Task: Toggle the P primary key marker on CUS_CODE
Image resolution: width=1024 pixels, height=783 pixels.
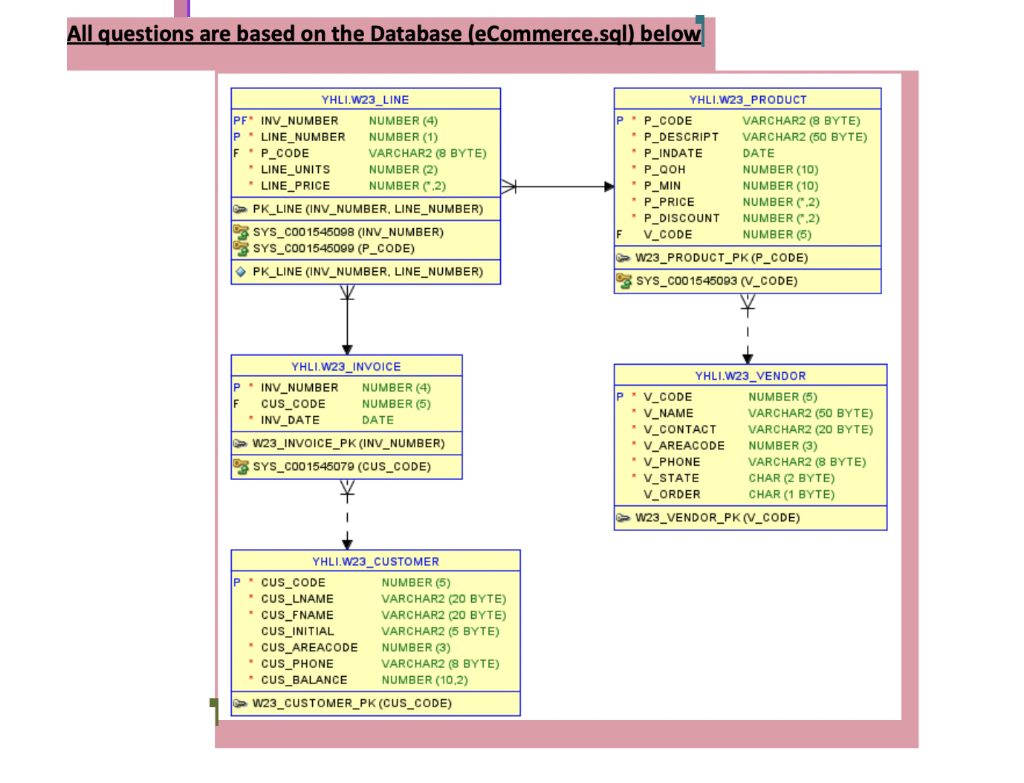Action: click(x=236, y=582)
